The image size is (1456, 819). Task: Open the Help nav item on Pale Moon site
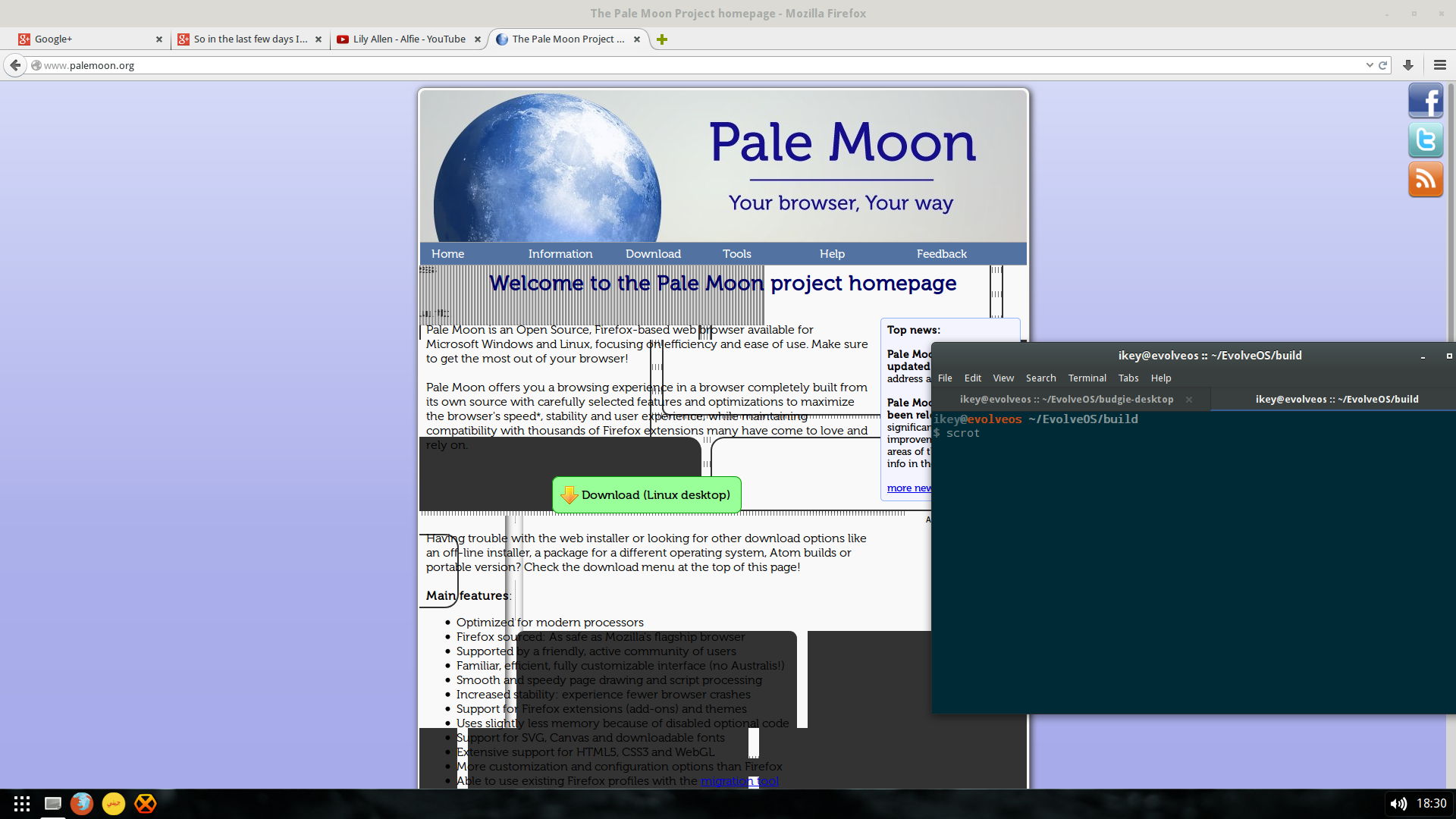tap(832, 254)
